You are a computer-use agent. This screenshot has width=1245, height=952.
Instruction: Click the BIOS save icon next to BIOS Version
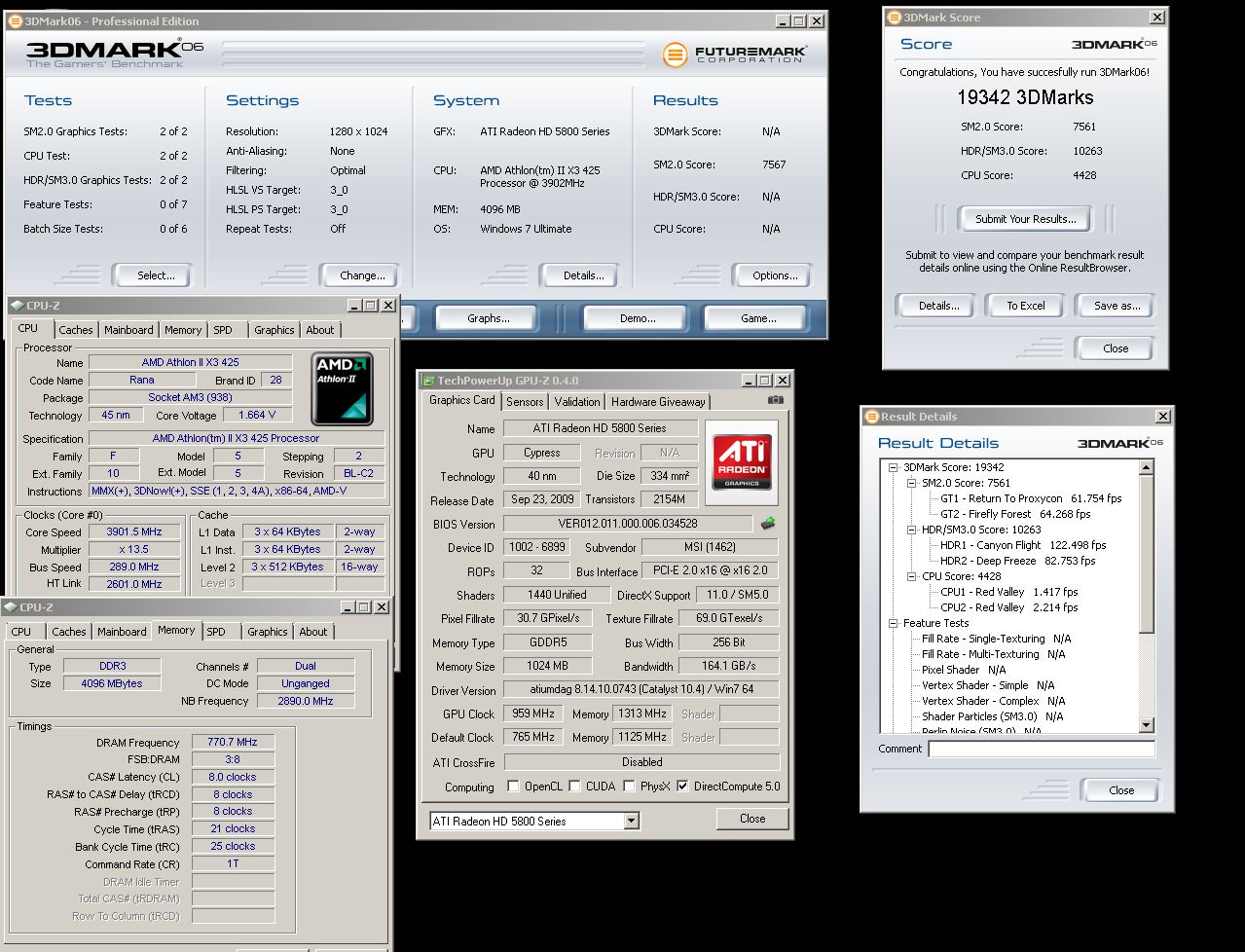coord(768,523)
